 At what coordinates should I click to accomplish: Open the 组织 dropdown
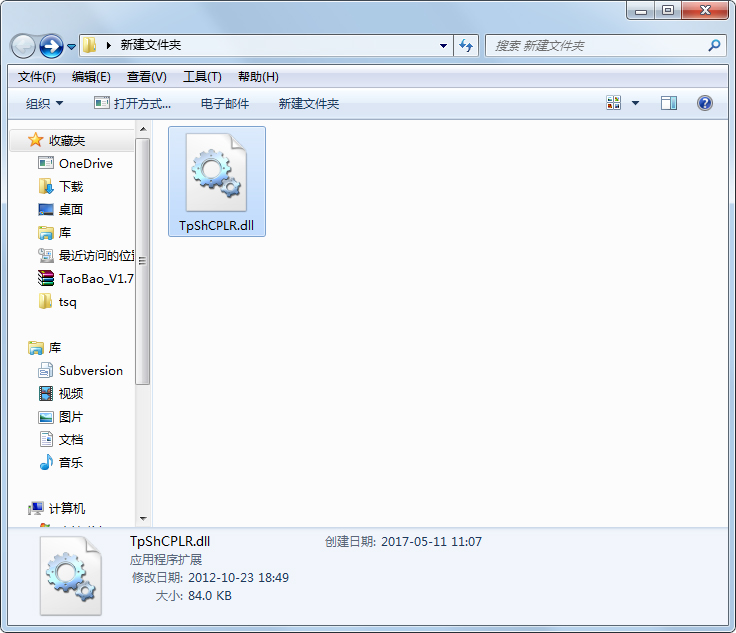pyautogui.click(x=44, y=103)
